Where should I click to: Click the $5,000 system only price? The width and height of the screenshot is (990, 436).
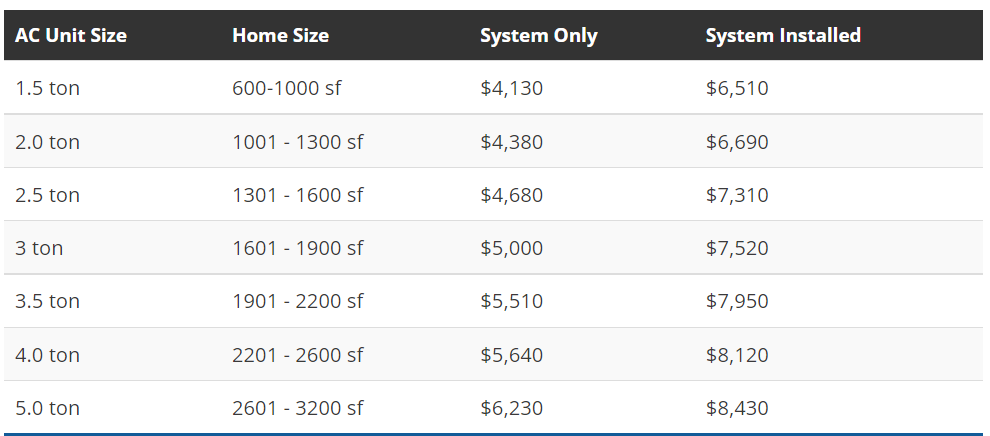(x=511, y=248)
